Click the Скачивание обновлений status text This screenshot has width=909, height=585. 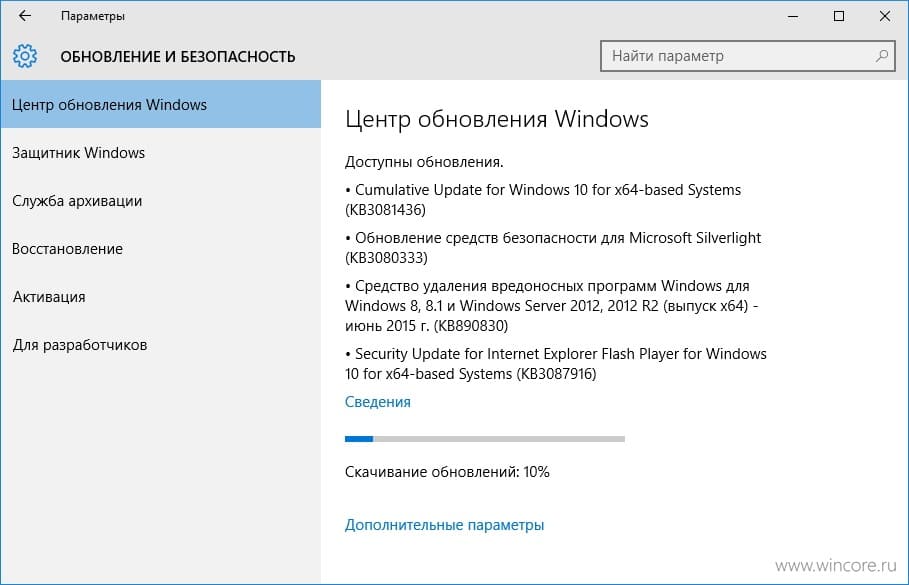pyautogui.click(x=447, y=472)
